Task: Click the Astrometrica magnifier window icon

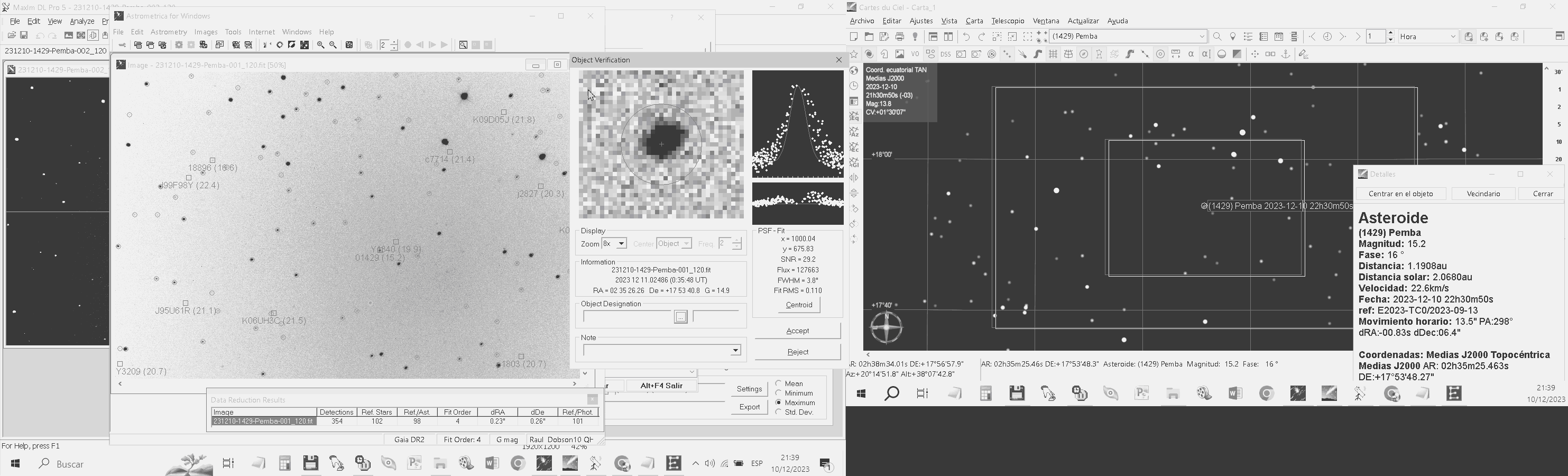Action: (x=463, y=45)
